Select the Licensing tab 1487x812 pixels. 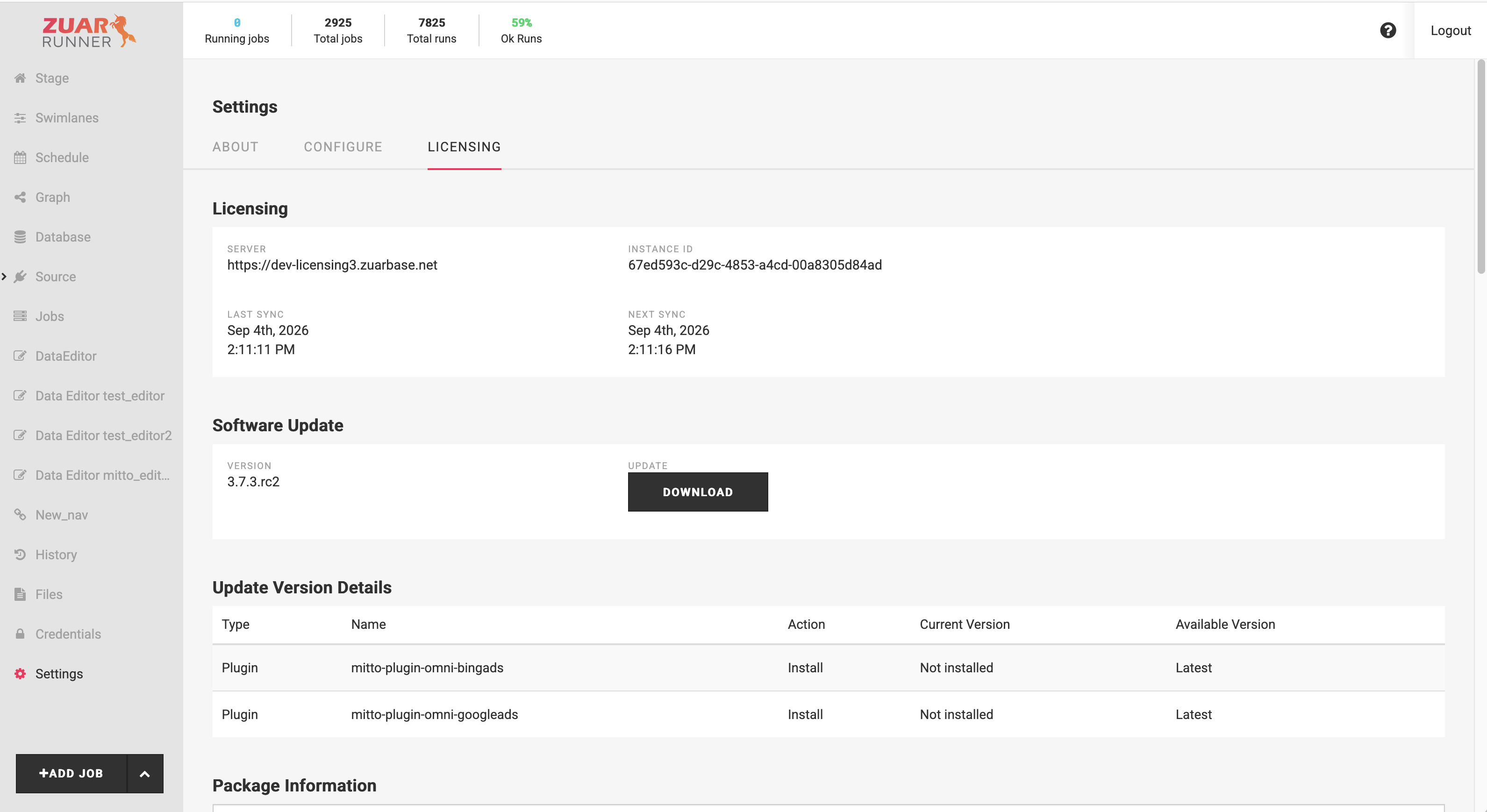click(x=464, y=147)
